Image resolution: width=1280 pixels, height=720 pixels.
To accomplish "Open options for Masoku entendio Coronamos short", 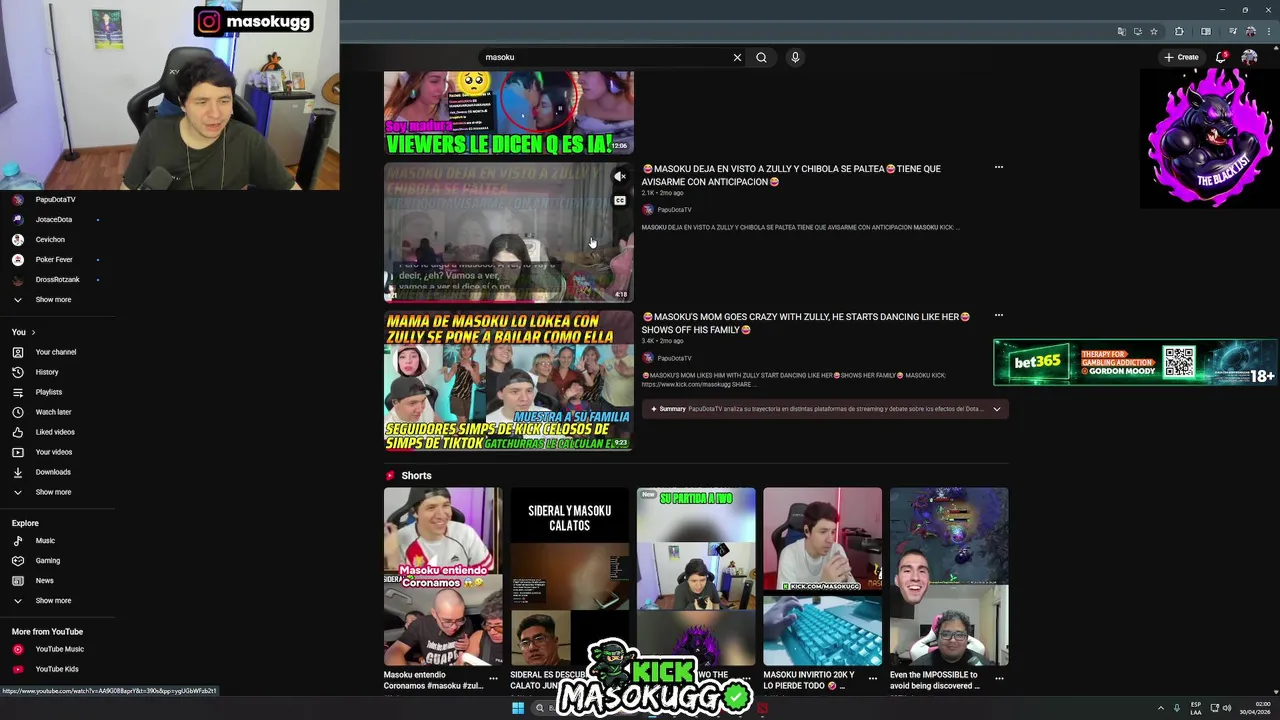I will [493, 678].
